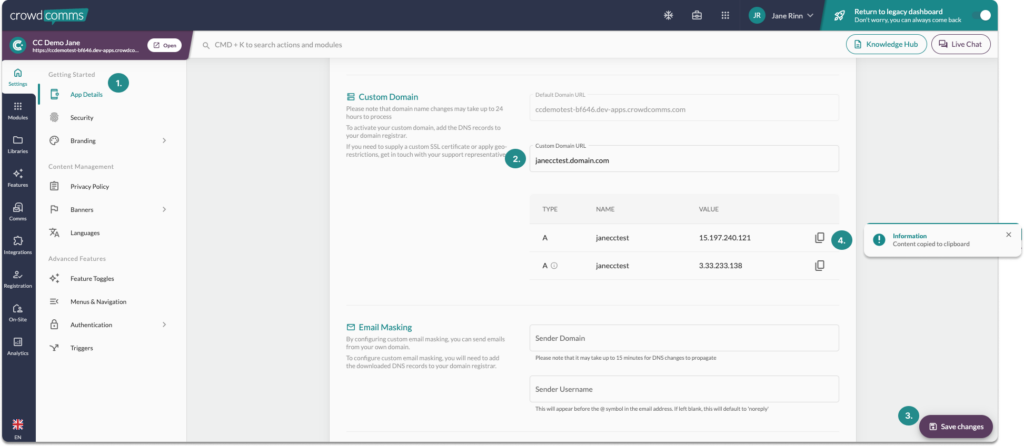Click the Save changes button

[x=956, y=427]
